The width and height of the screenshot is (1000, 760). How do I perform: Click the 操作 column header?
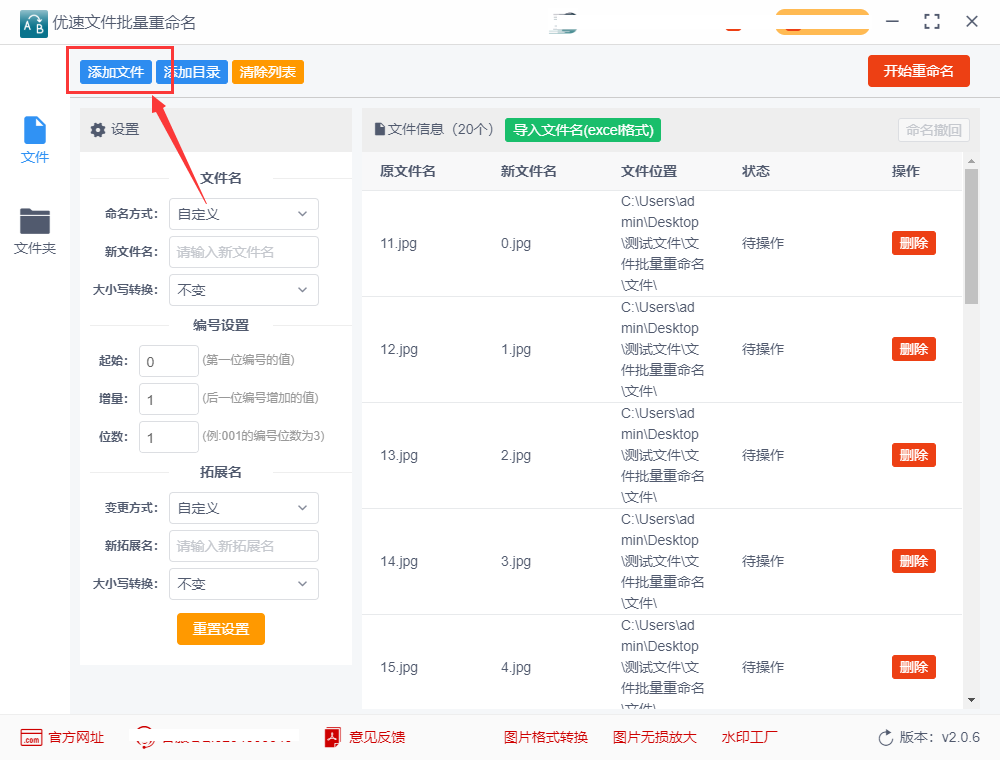pos(906,171)
